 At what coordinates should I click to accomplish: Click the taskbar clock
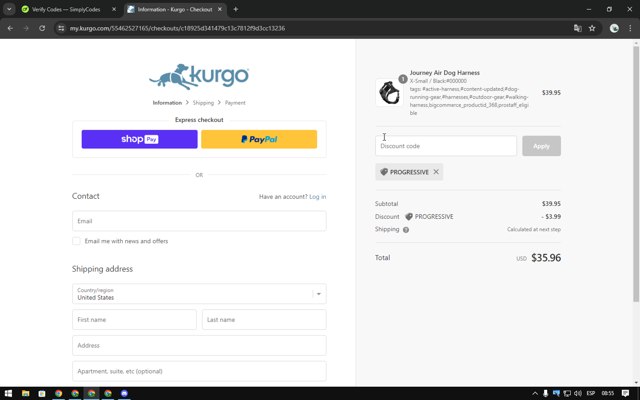coord(607,393)
